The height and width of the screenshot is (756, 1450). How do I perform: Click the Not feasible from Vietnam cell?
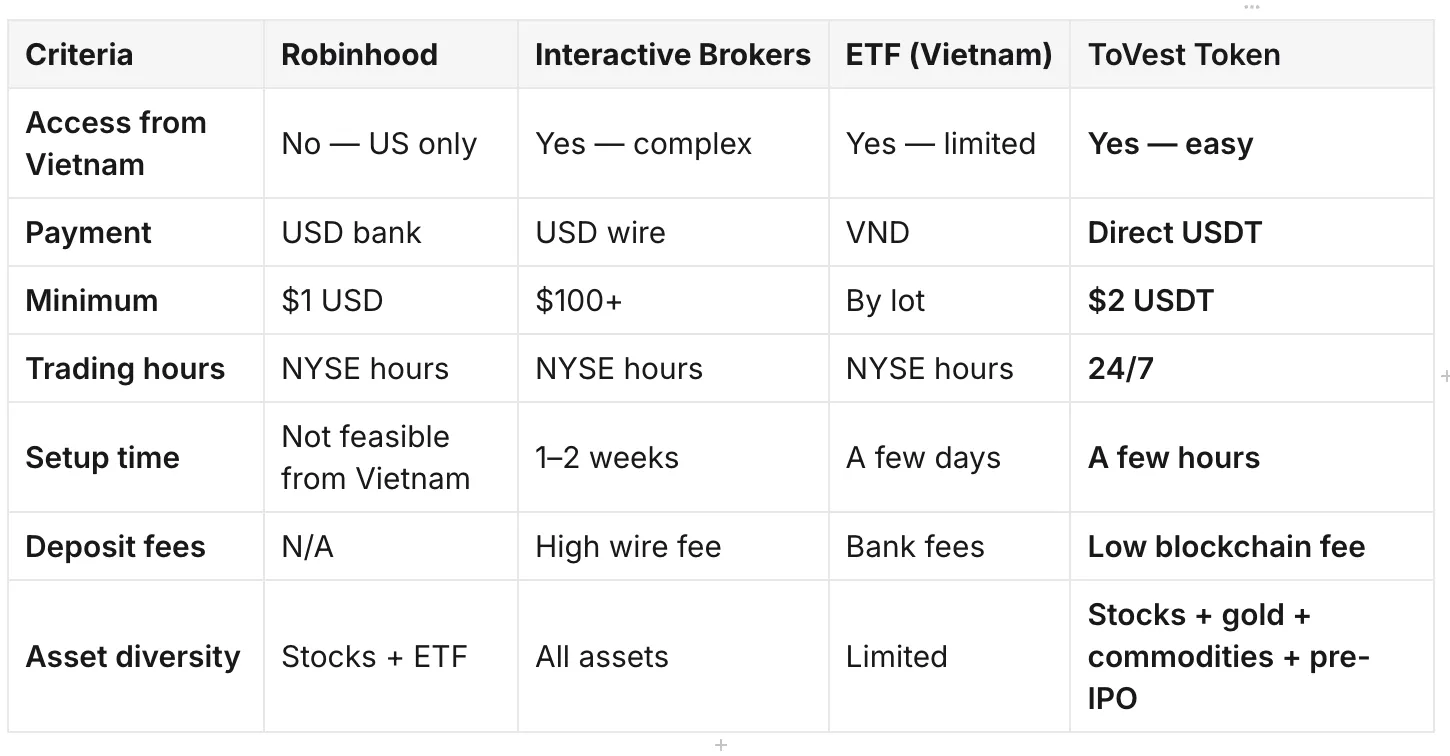coord(391,457)
